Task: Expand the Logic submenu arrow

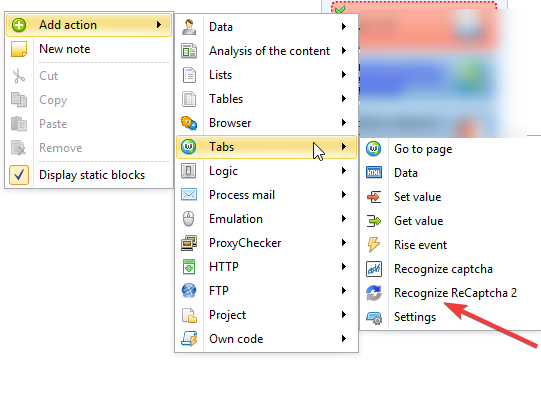Action: click(x=344, y=170)
